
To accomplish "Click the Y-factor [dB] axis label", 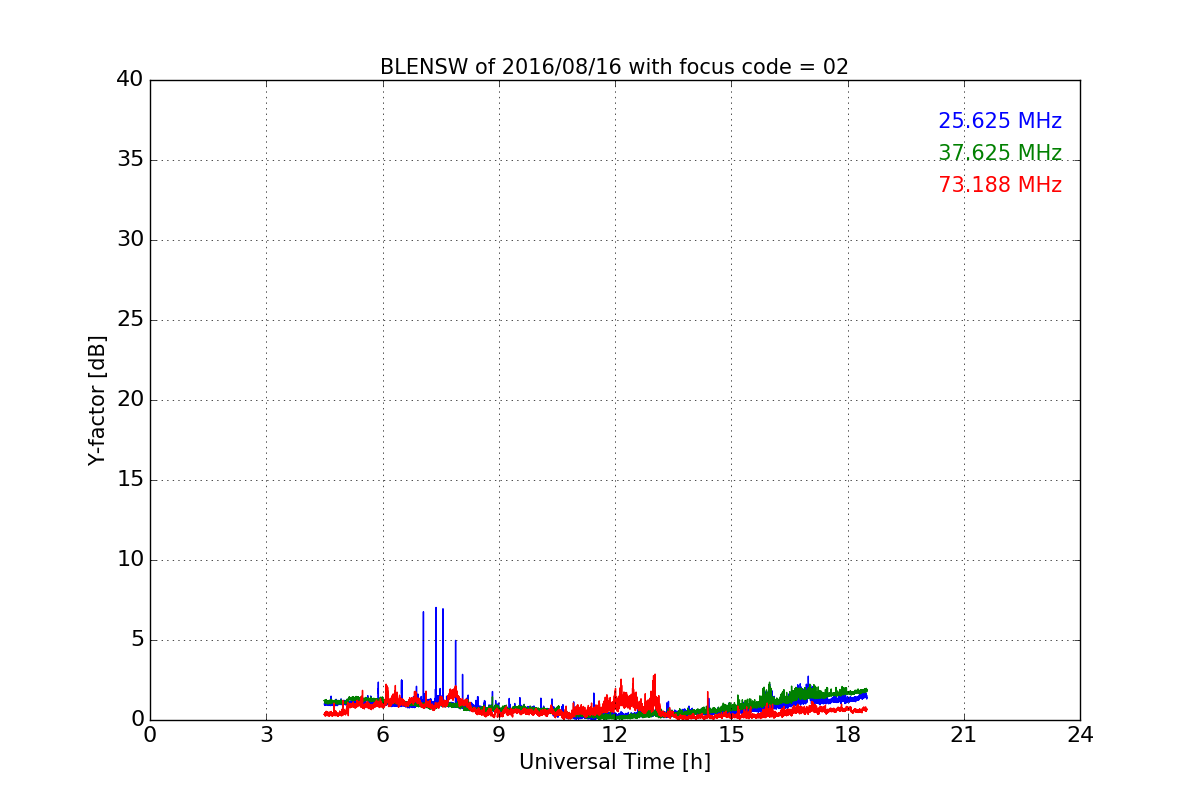I will (97, 400).
